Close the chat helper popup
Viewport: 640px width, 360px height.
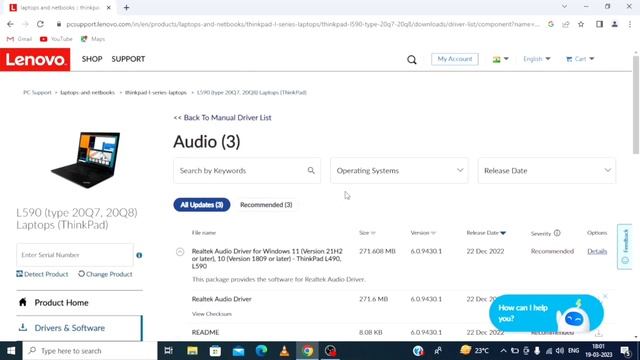tap(605, 296)
